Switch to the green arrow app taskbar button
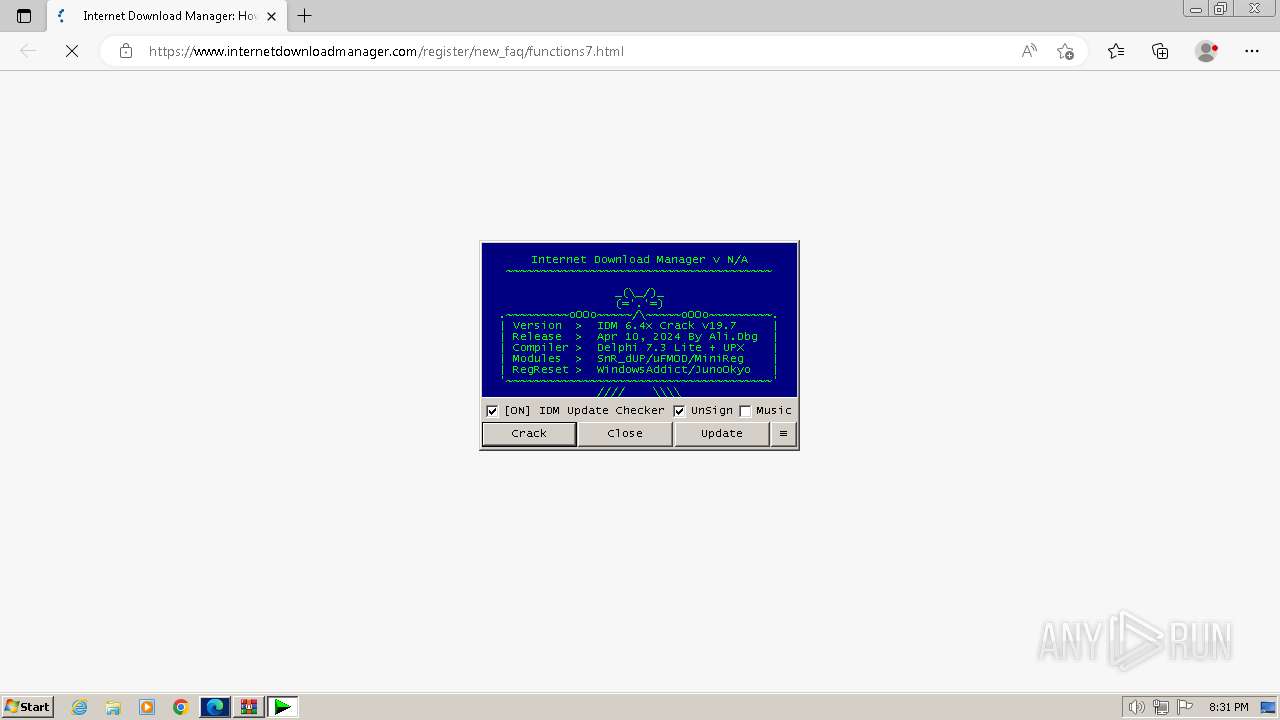Viewport: 1280px width, 720px height. (x=283, y=707)
